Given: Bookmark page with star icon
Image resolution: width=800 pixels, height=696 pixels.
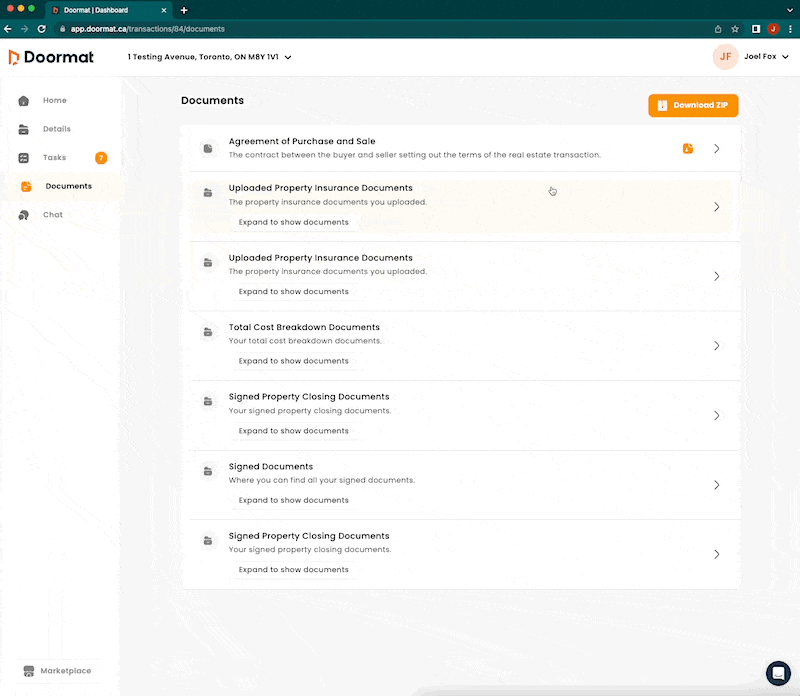Looking at the screenshot, I should click(x=735, y=29).
